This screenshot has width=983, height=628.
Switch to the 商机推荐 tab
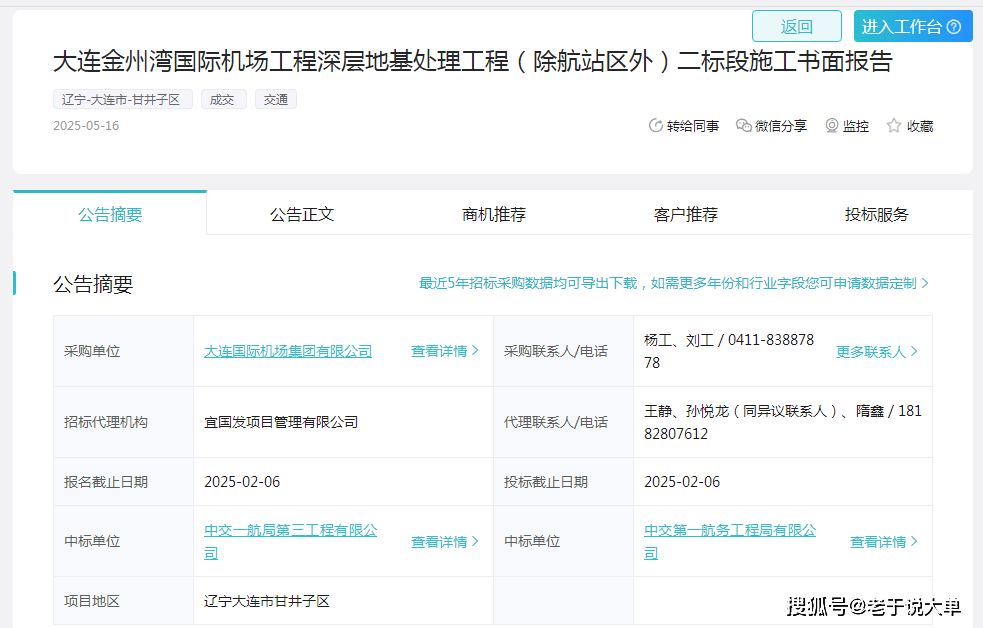click(x=493, y=214)
